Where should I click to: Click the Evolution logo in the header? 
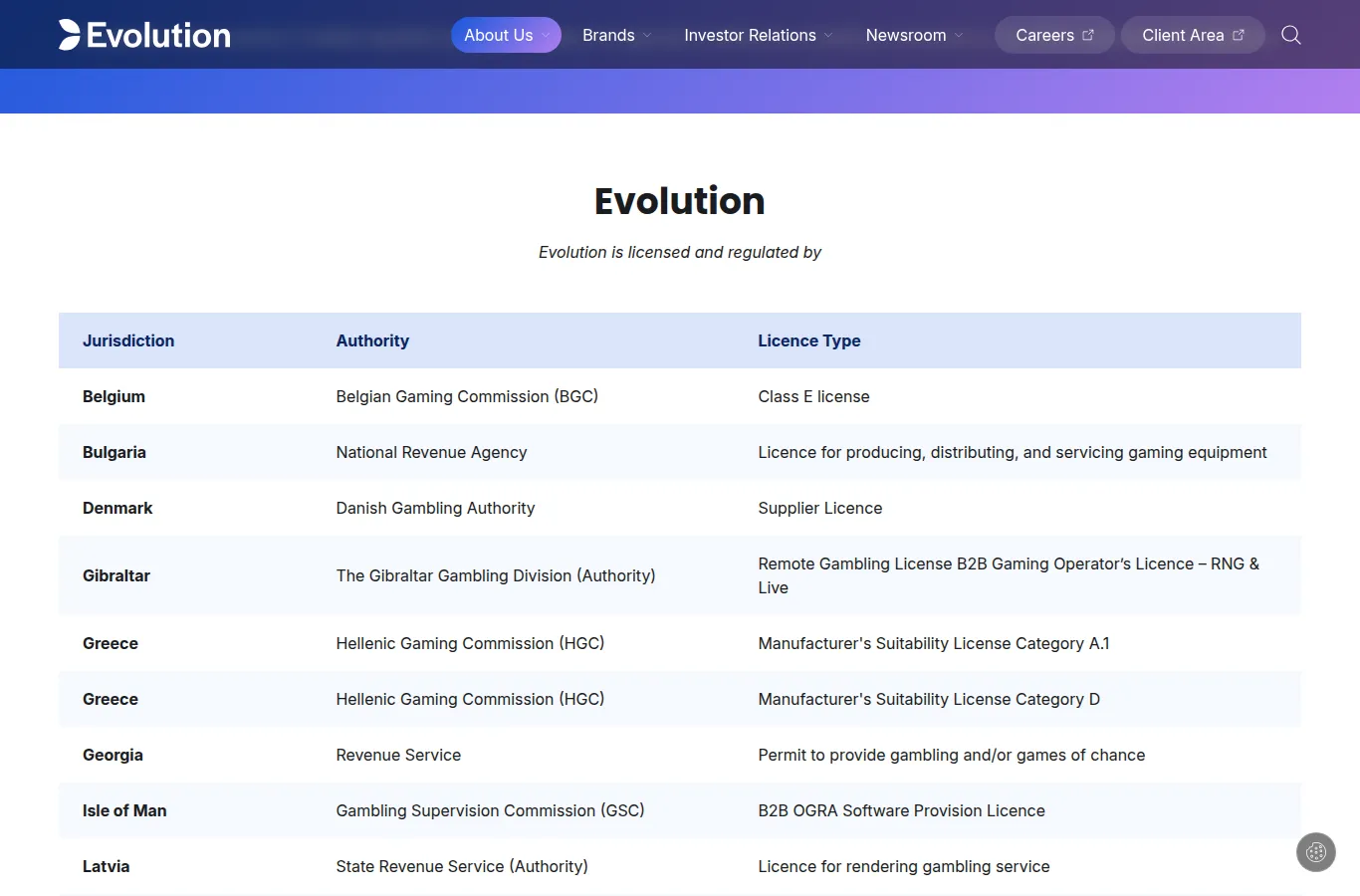144,35
